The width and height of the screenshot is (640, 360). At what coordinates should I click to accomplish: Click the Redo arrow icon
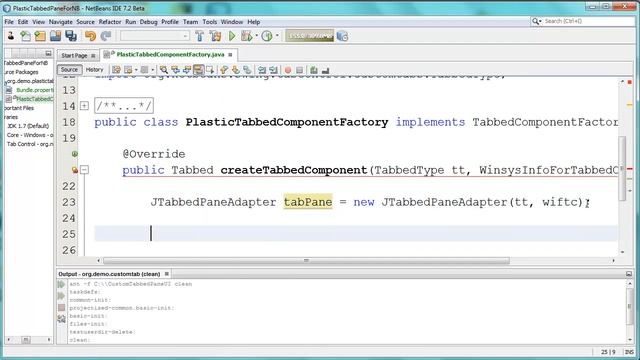coord(106,36)
